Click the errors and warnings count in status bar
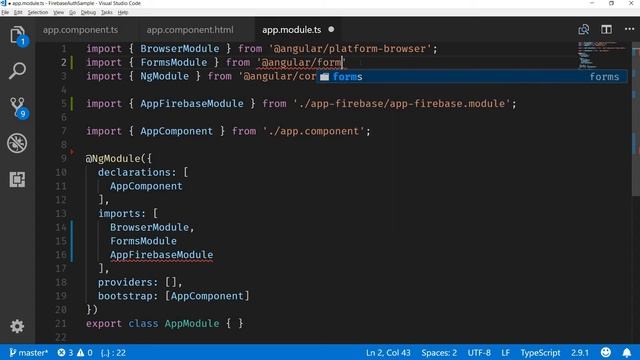640x360 pixels. 75,353
